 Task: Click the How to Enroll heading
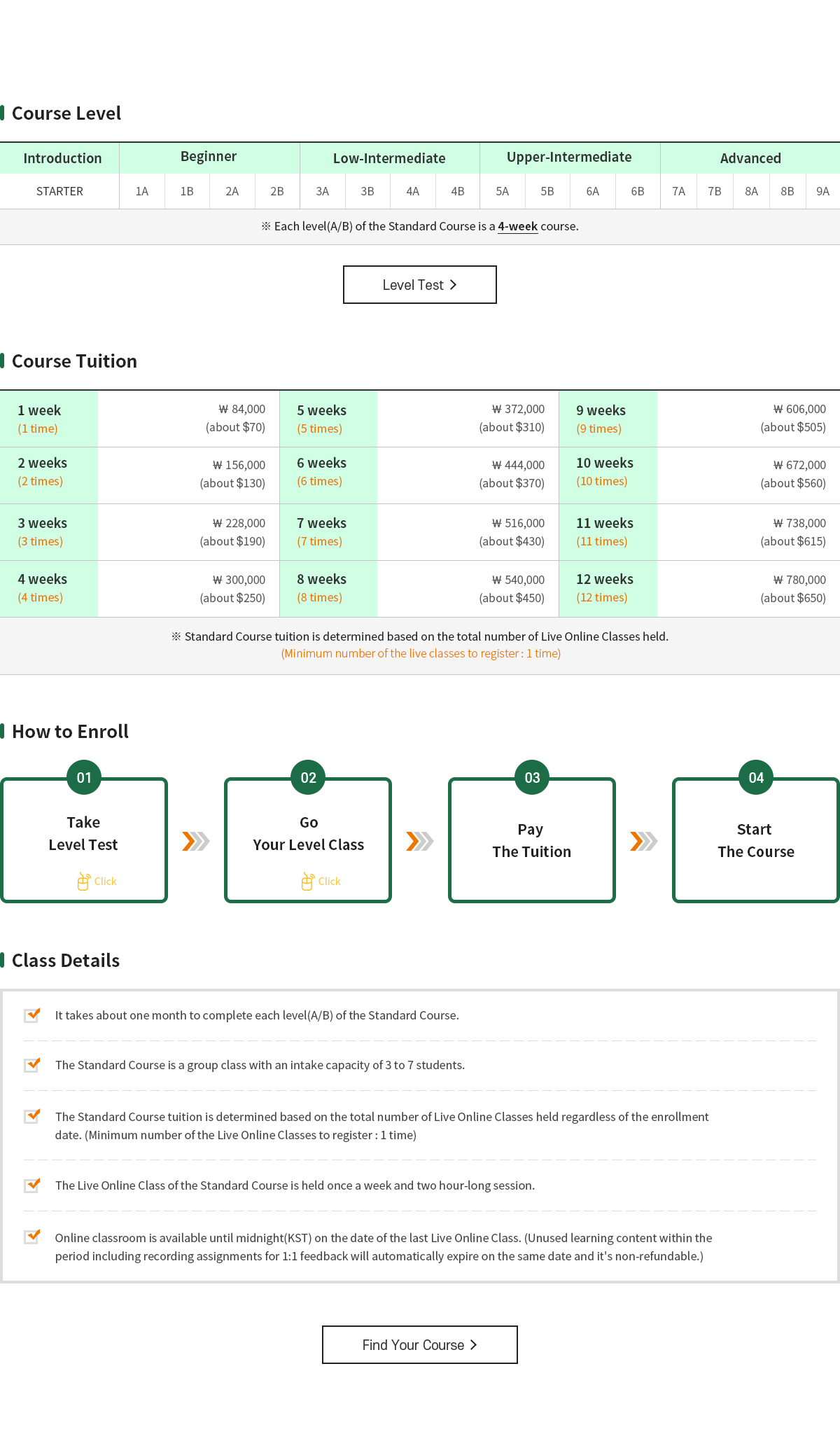[70, 732]
